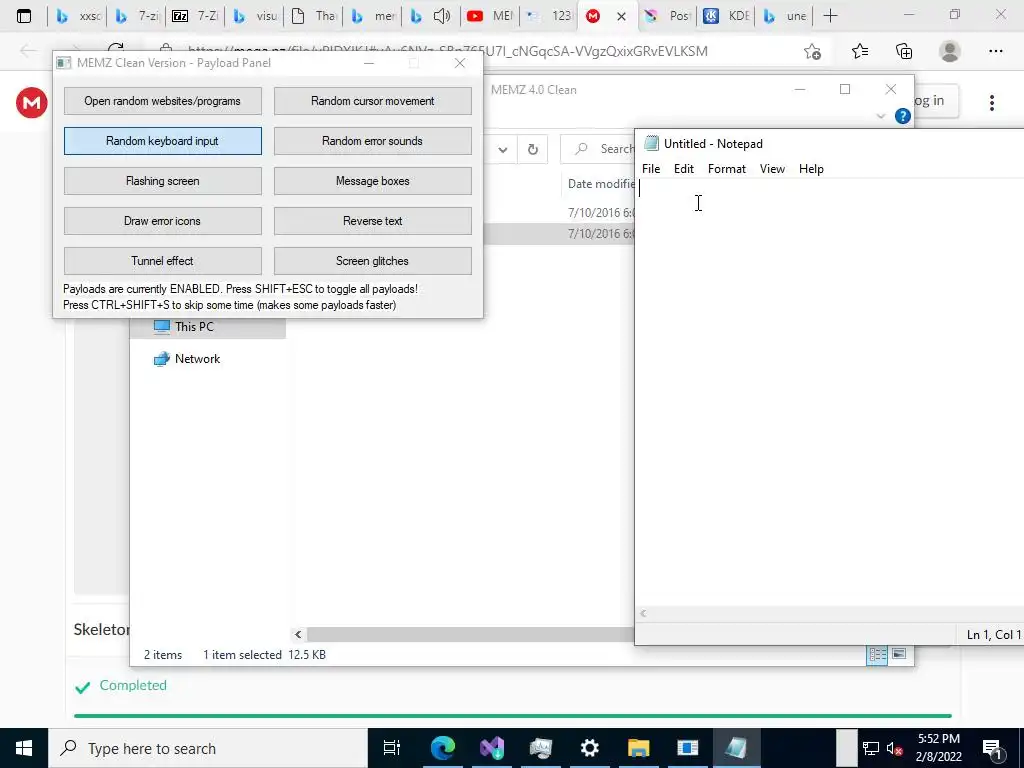Open Notepad Format menu

tap(727, 168)
